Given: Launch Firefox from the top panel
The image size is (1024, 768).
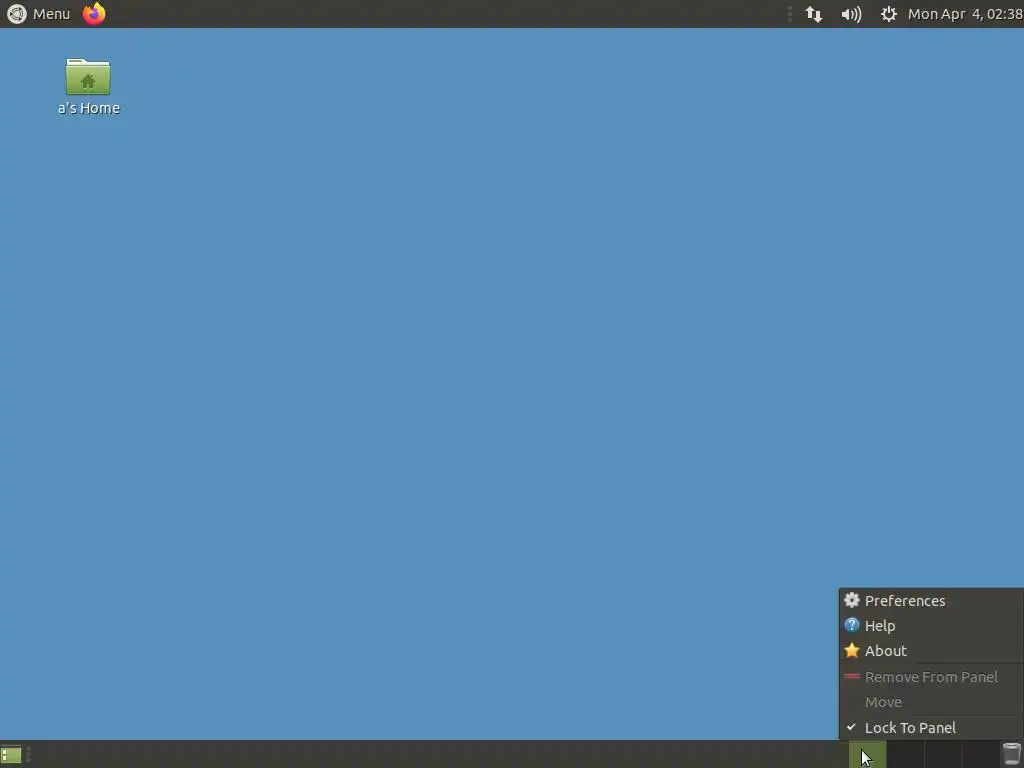Looking at the screenshot, I should 94,14.
